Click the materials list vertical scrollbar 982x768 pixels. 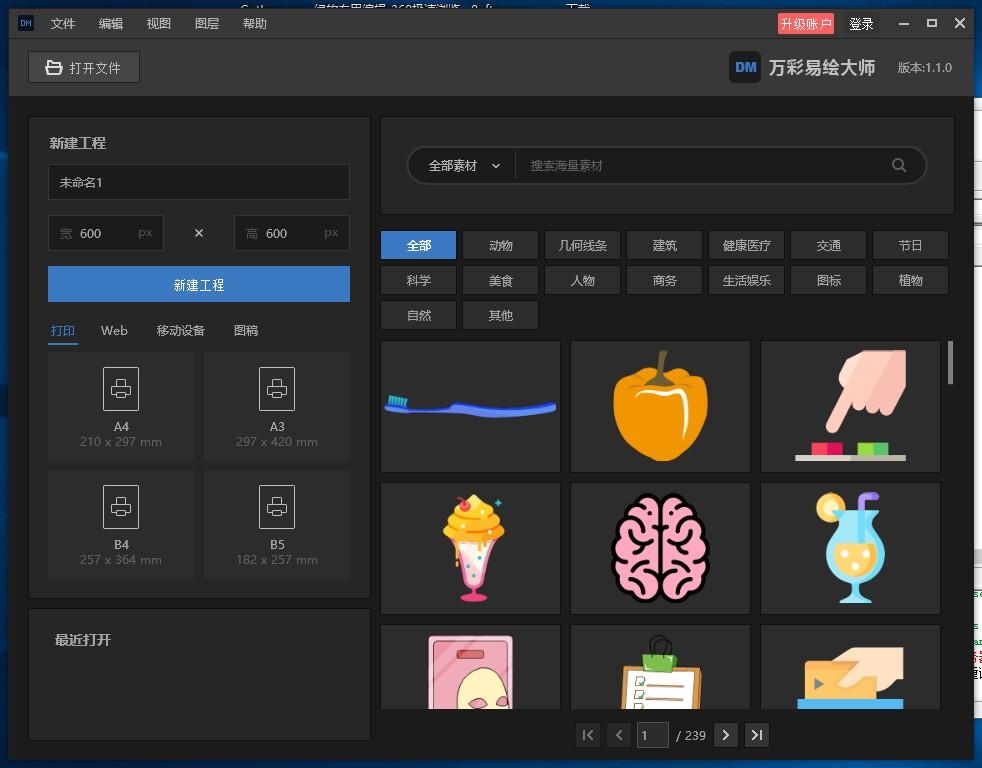click(950, 362)
